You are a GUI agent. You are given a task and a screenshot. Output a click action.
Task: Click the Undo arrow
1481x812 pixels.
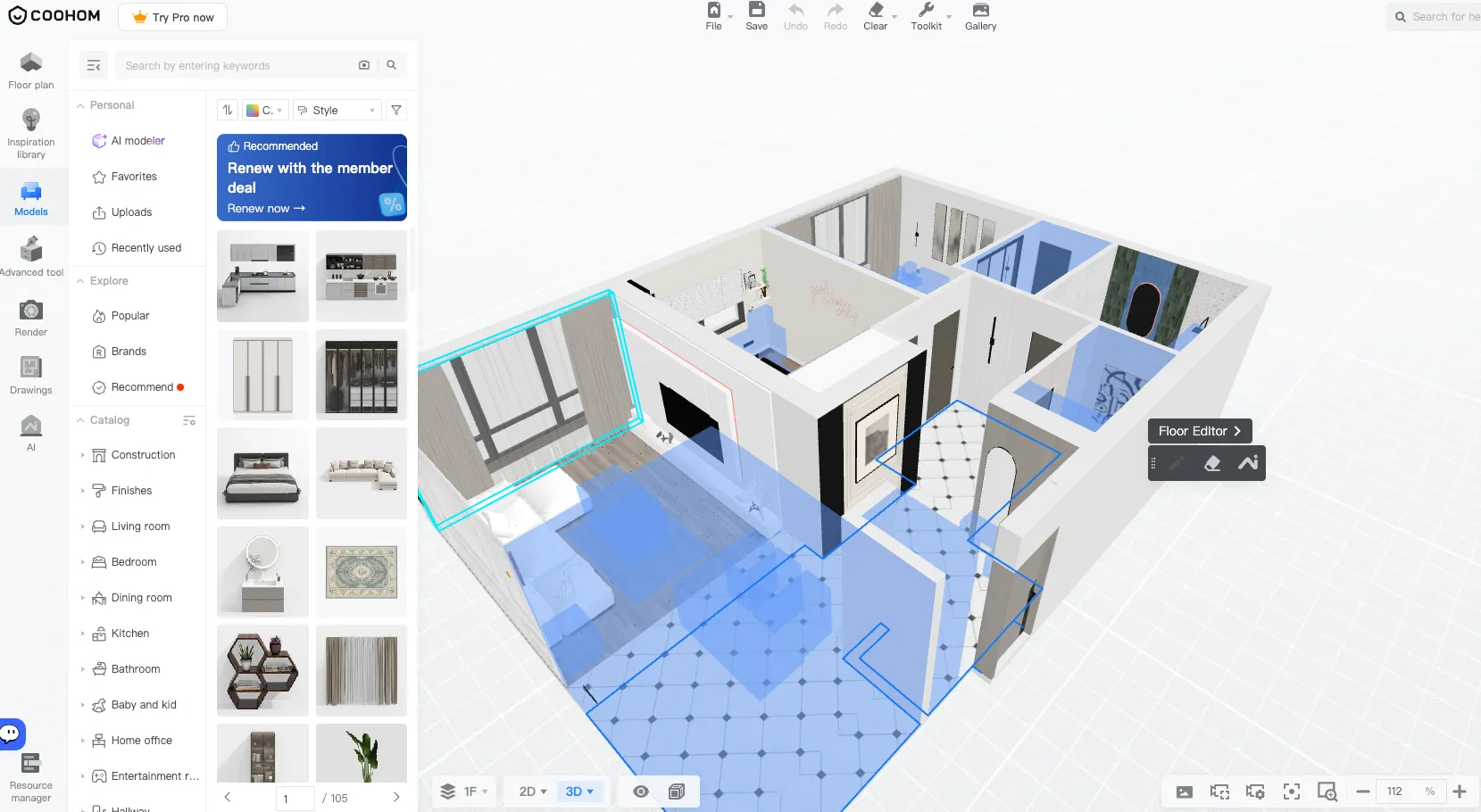795,11
